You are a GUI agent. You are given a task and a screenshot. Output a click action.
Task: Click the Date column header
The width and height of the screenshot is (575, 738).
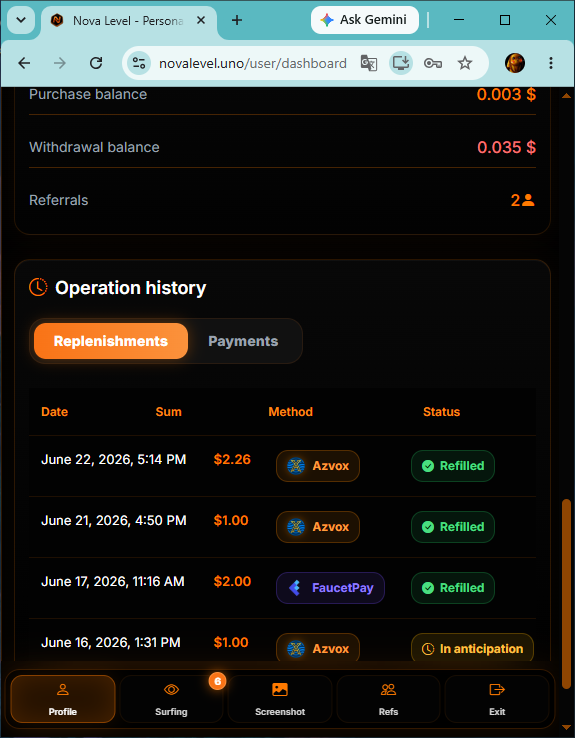(x=55, y=412)
